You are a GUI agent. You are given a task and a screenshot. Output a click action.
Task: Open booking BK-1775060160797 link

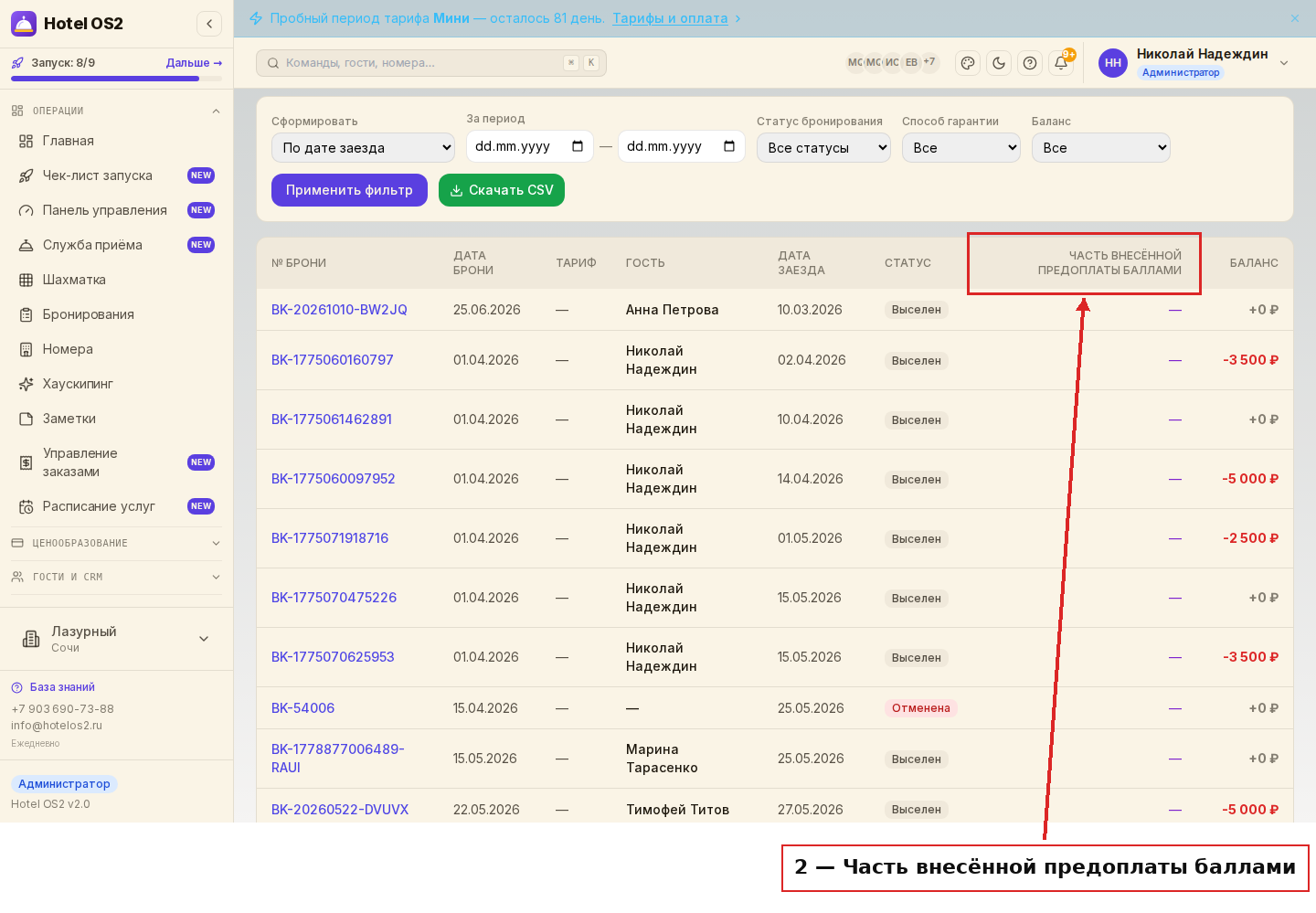[x=333, y=360]
